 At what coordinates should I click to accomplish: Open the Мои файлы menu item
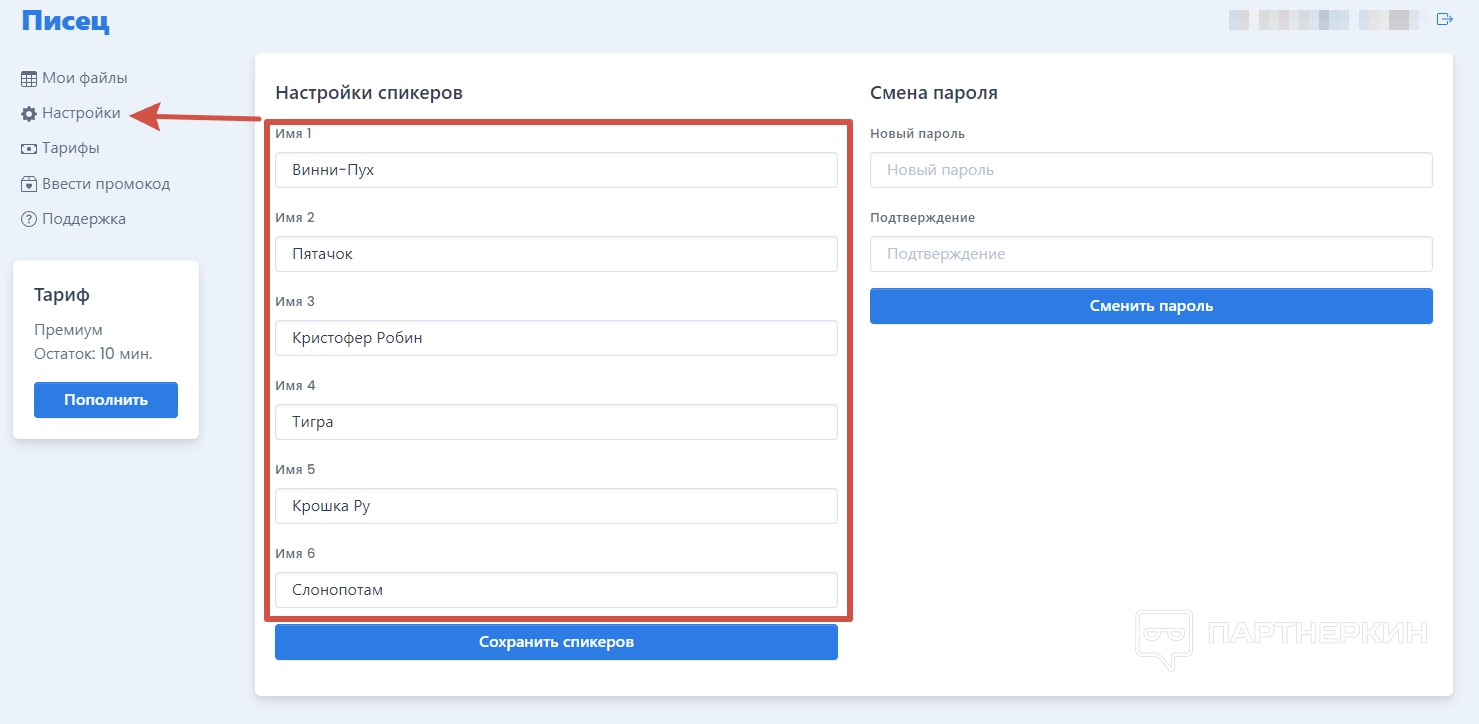(85, 78)
